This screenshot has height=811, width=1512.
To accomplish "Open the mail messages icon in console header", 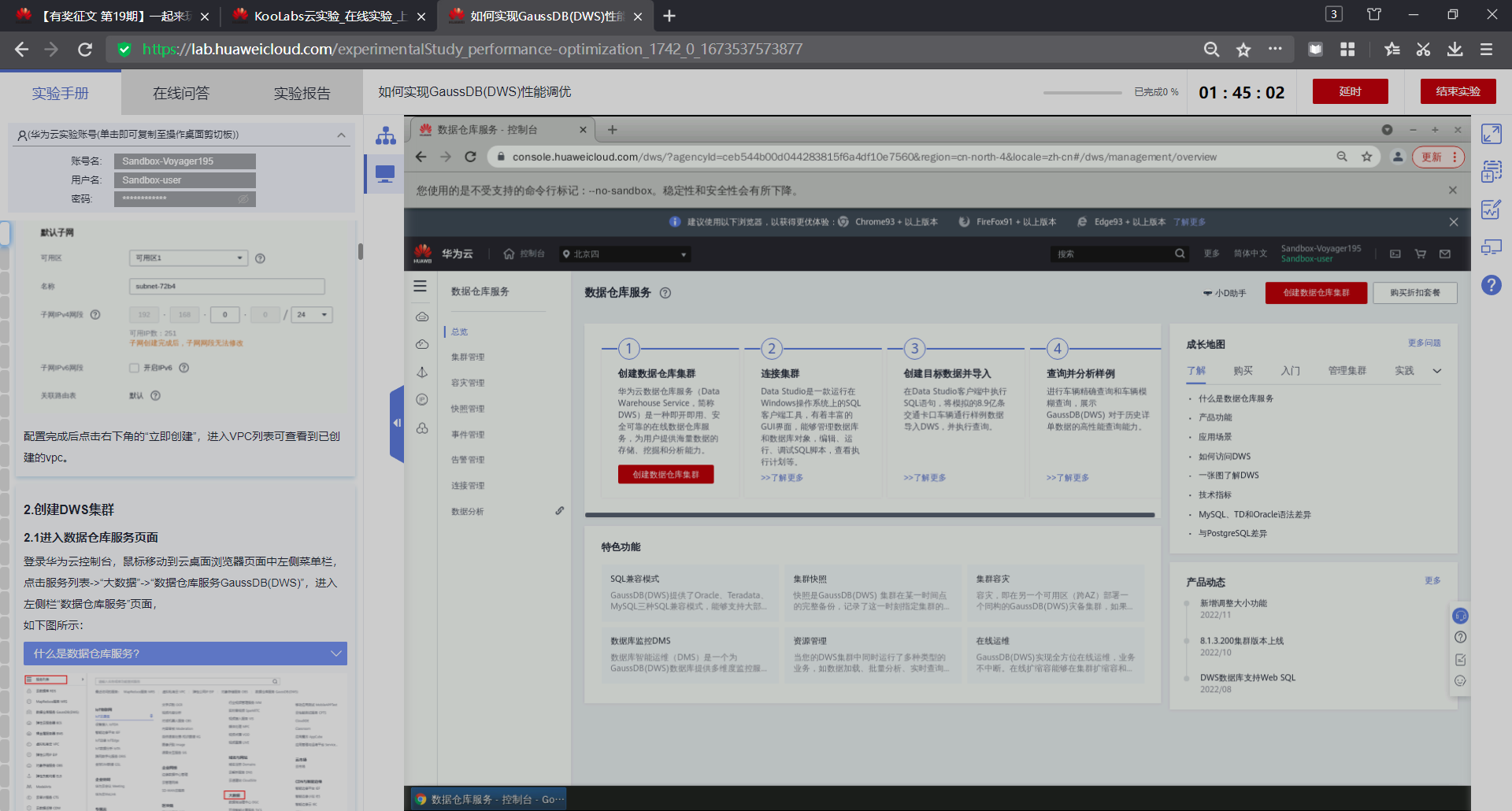I will [x=1445, y=254].
